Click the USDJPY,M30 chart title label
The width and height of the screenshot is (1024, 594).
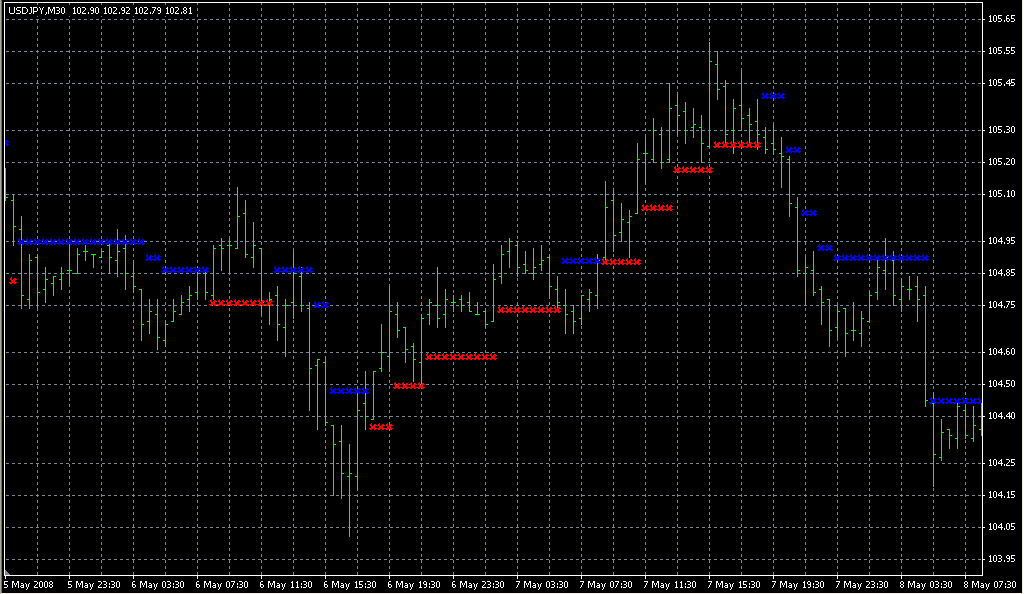37,10
